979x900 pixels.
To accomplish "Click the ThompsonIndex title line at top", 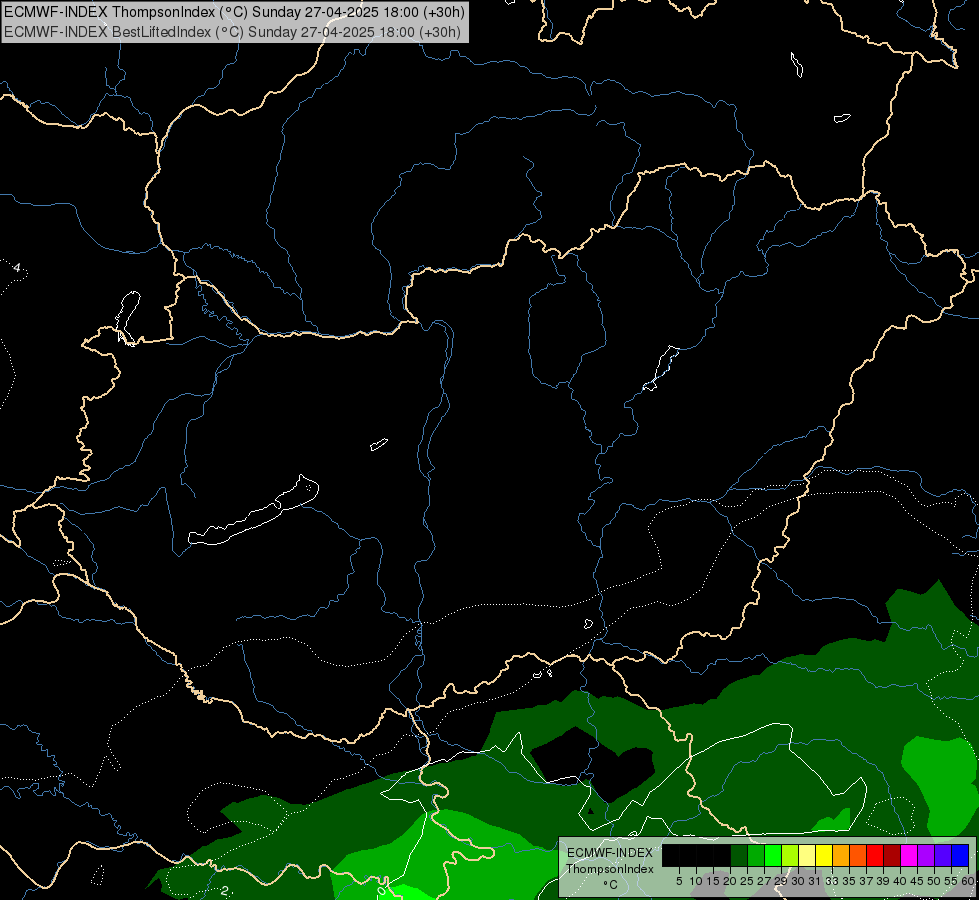I will (x=235, y=12).
